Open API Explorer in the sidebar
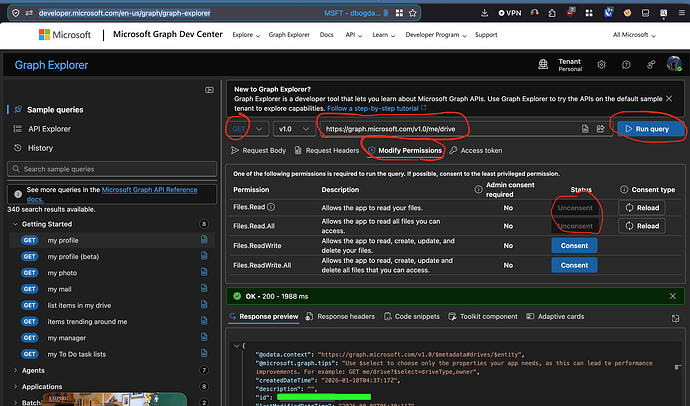690x406 pixels. point(49,129)
